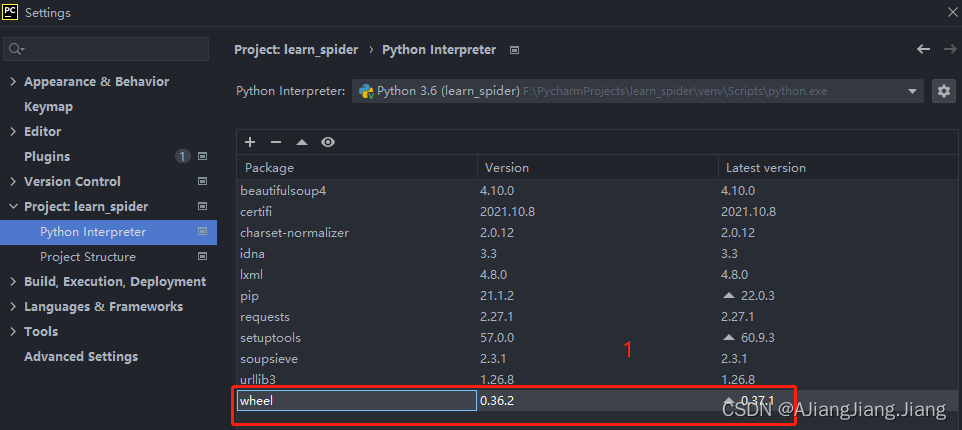Click the project-level icon beside Version Control
This screenshot has width=962, height=430.
coord(202,182)
